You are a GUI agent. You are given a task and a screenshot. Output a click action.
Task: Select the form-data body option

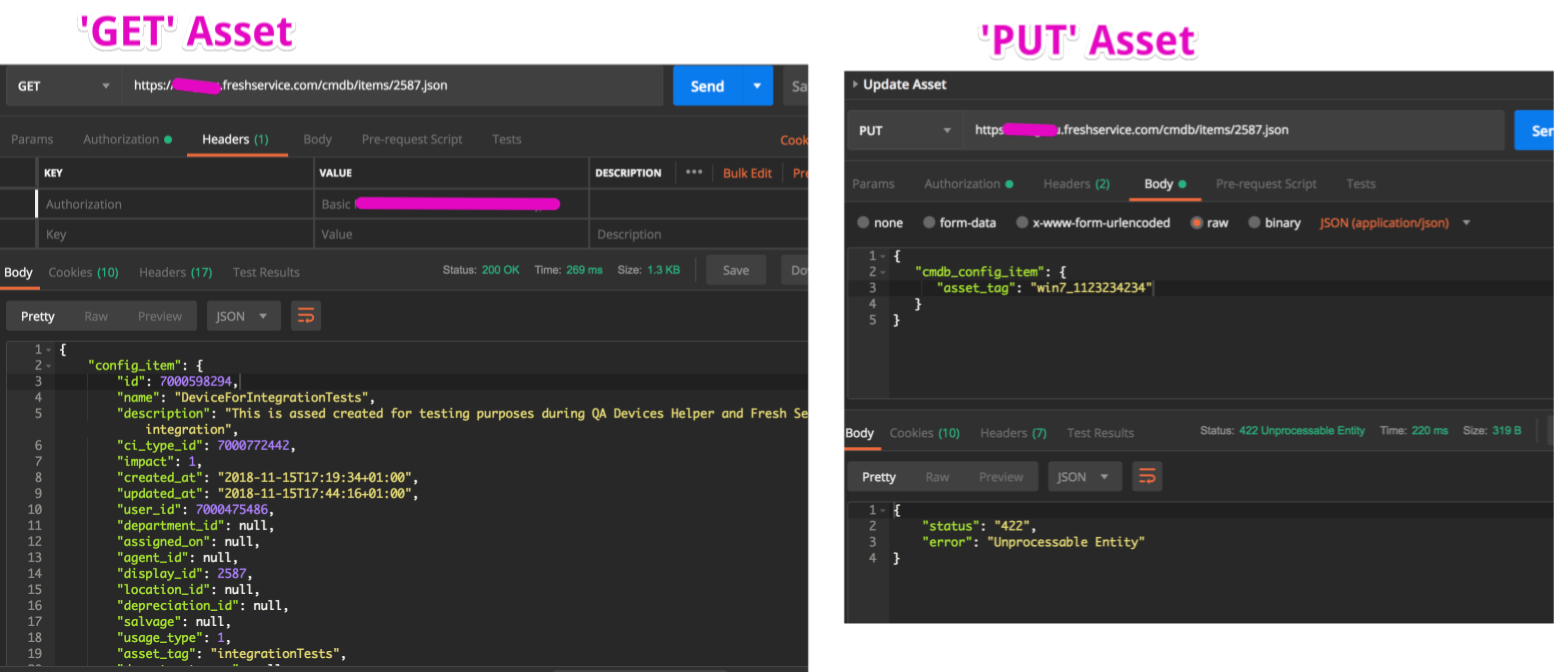coord(959,223)
